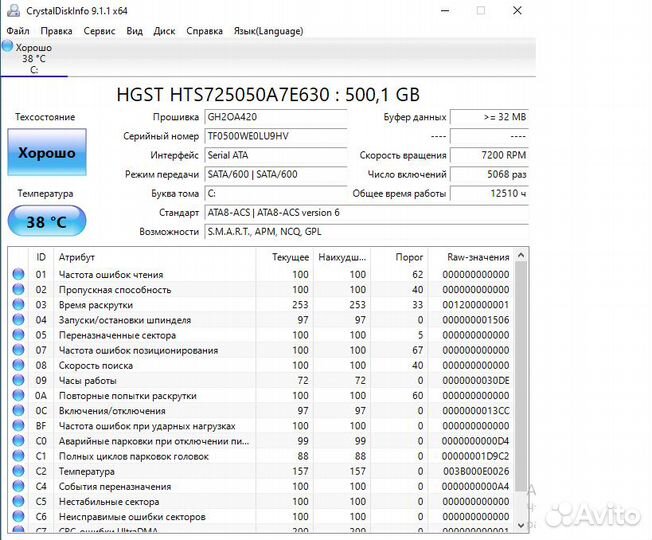652x540 pixels.
Task: Click the Атрибут column header
Action: click(x=154, y=257)
